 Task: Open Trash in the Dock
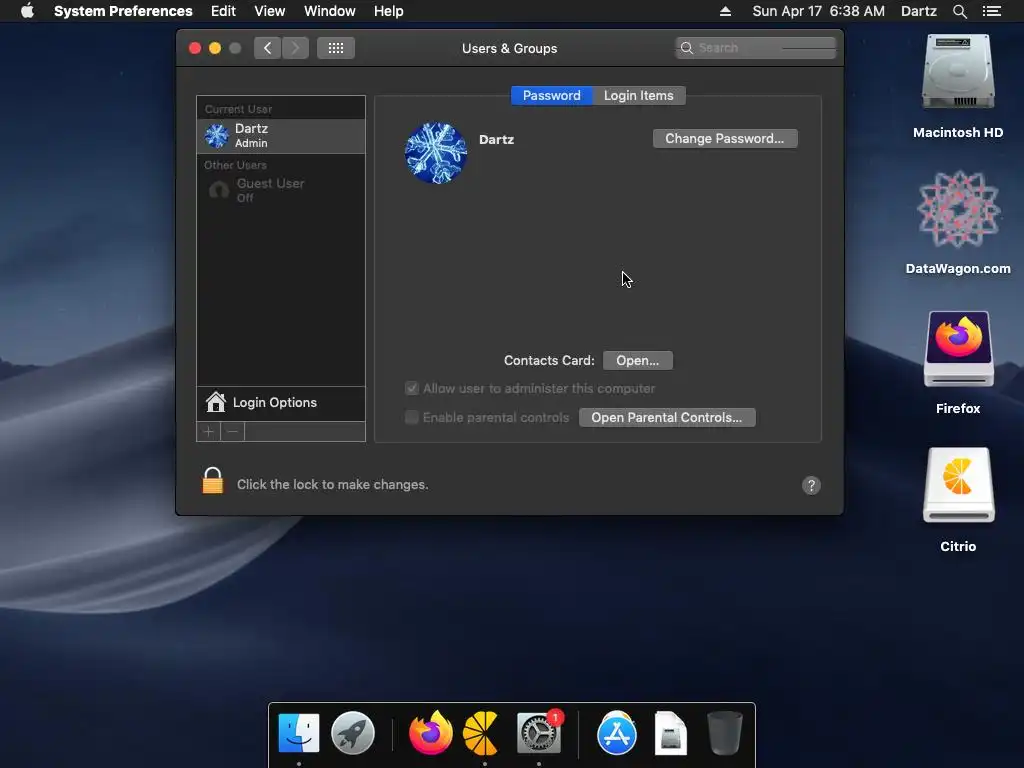[x=725, y=733]
